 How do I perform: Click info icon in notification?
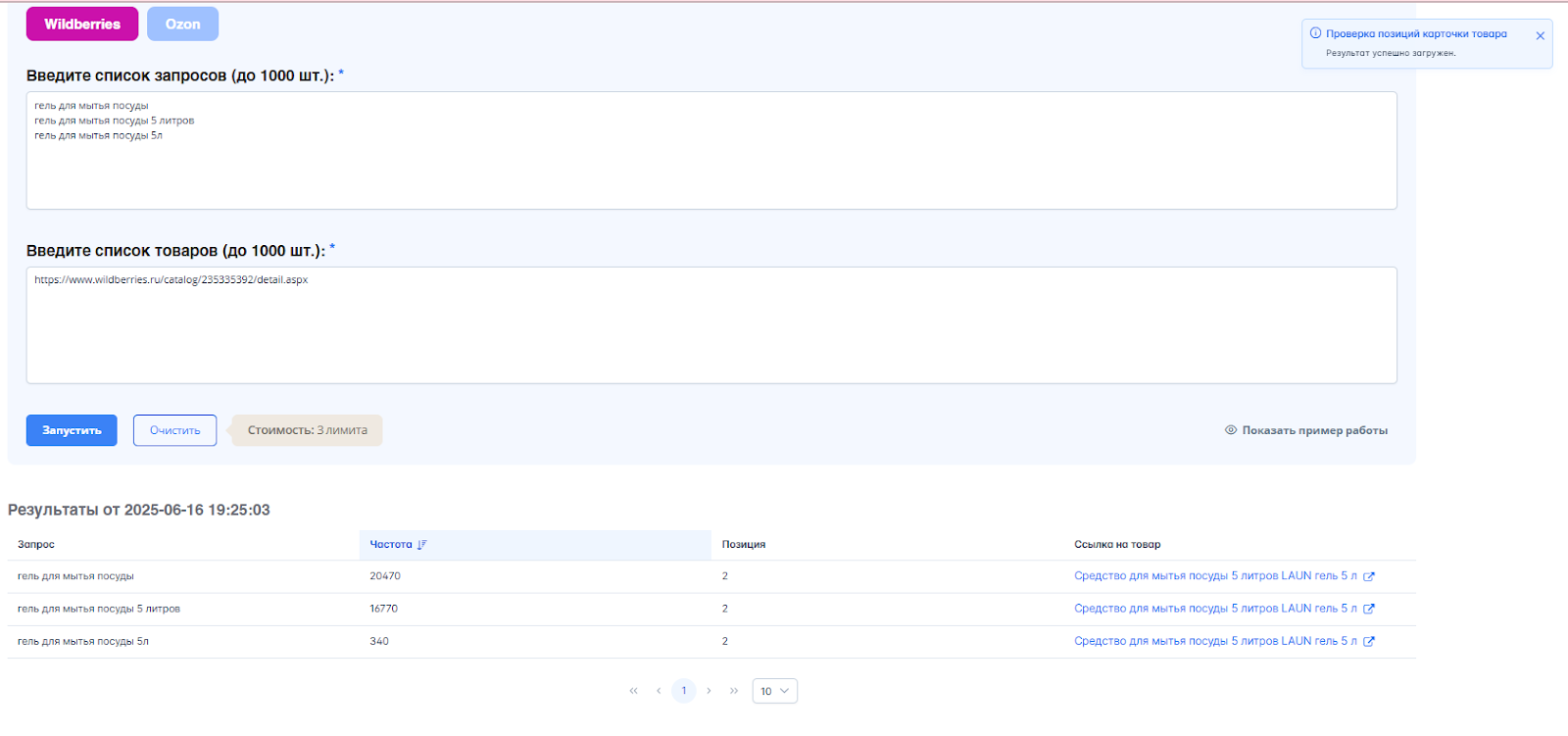click(1315, 33)
